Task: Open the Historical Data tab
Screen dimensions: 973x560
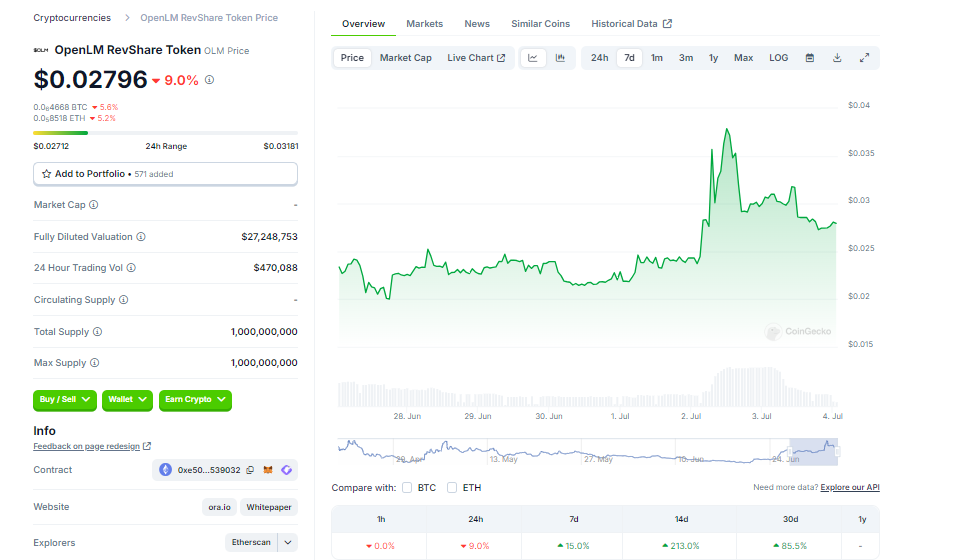Action: coord(631,24)
